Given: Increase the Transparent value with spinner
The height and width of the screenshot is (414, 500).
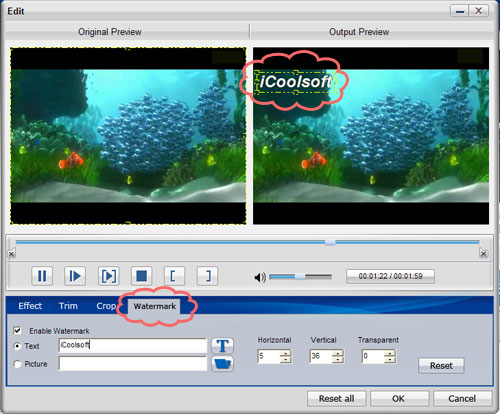Looking at the screenshot, I should (389, 353).
